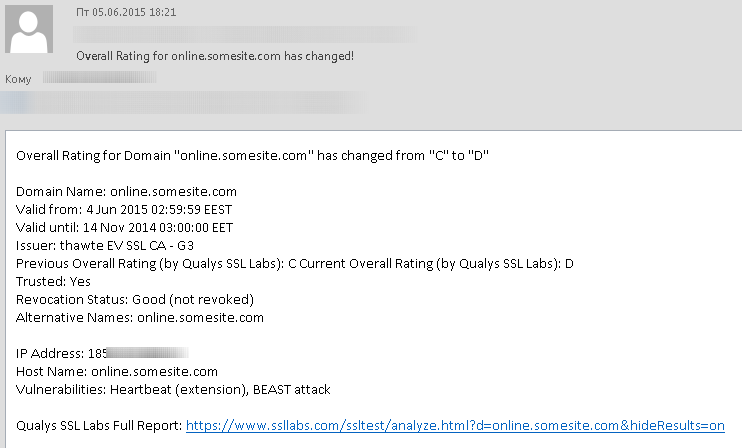742x448 pixels.
Task: Click the rating changed from "C" to "D" line
Action: click(x=252, y=155)
